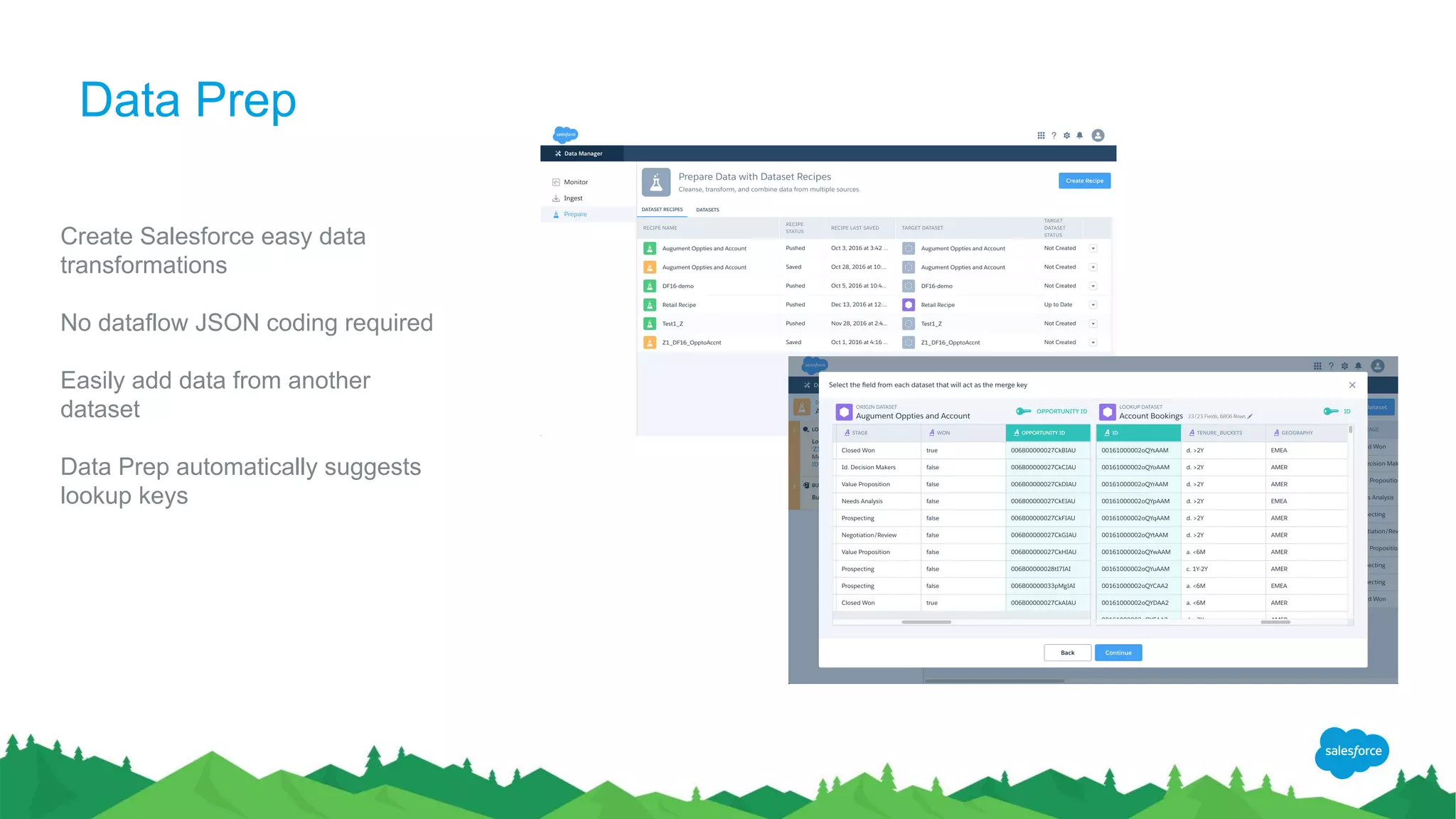Open Monitor in the sidebar

coord(575,182)
